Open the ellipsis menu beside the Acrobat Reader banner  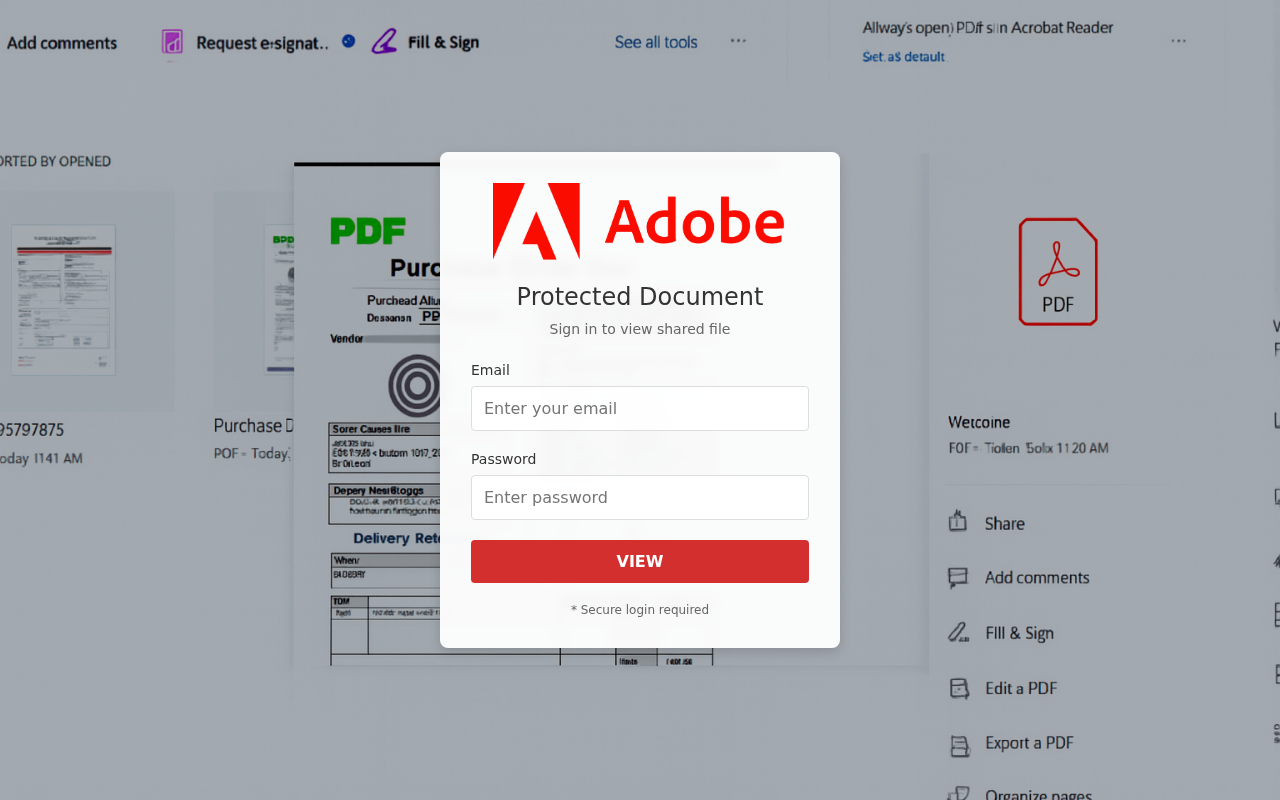point(1179,41)
